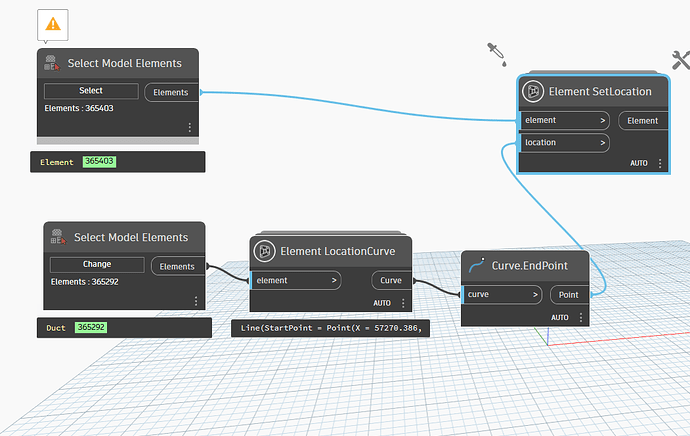
Task: Open options menu of top Select Model Elements
Action: (x=190, y=128)
